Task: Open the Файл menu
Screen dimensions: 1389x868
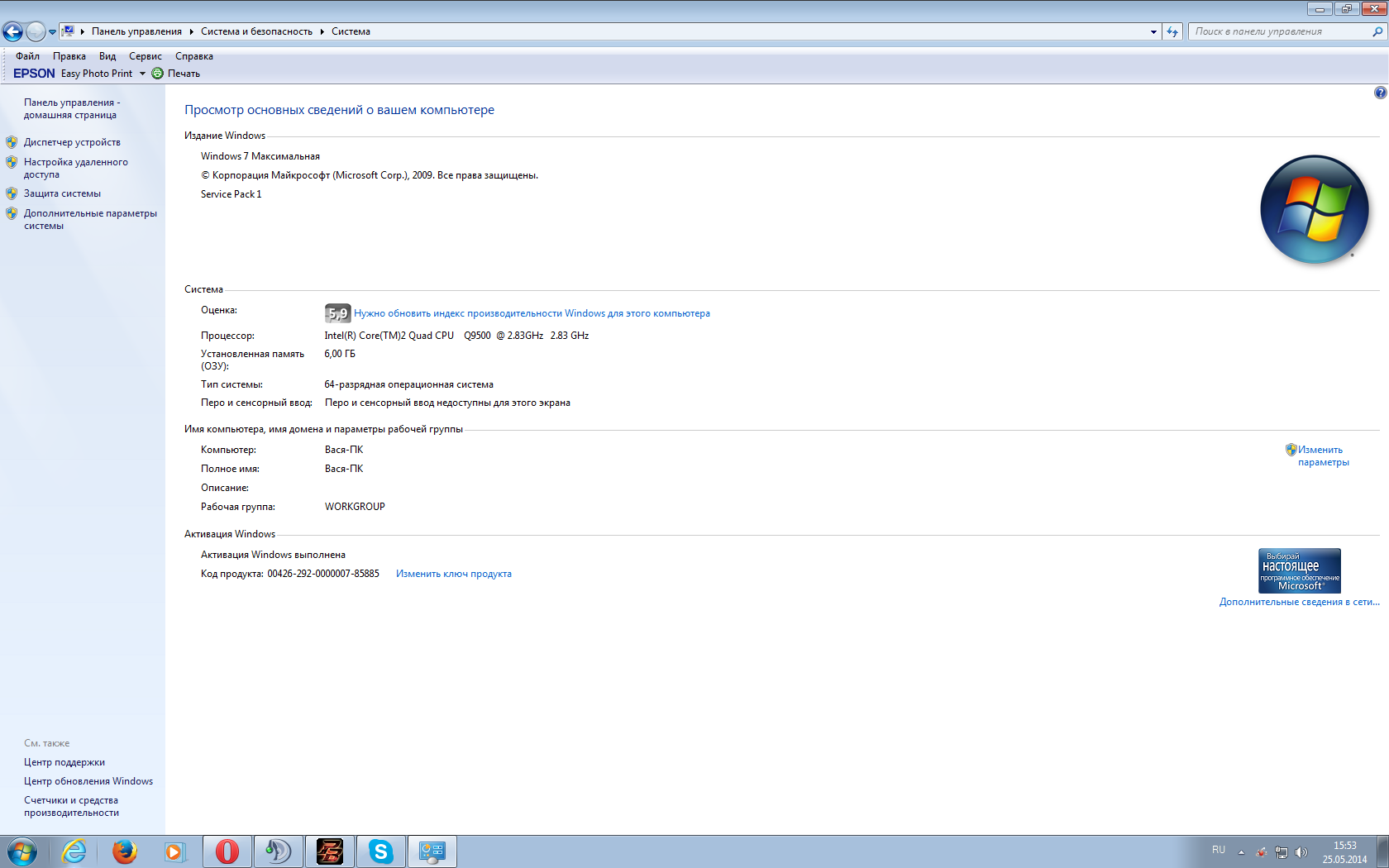Action: click(27, 56)
